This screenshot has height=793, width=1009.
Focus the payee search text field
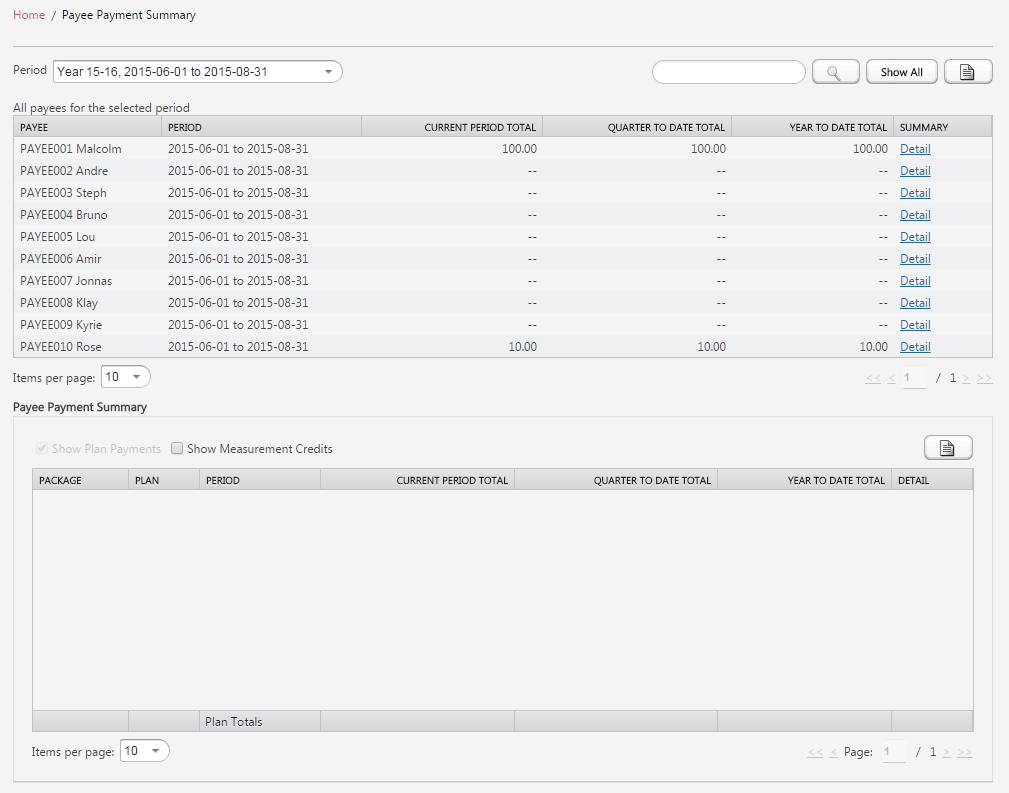click(x=728, y=72)
